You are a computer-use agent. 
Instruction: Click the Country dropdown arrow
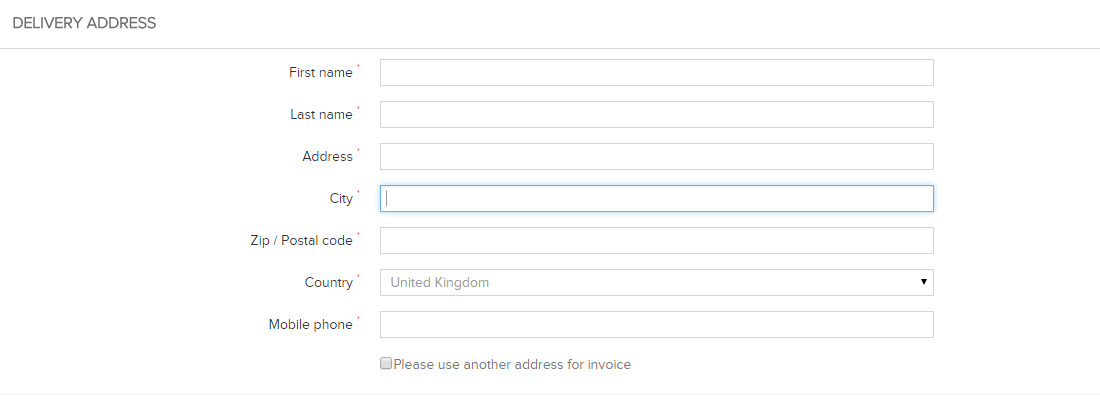click(x=924, y=283)
